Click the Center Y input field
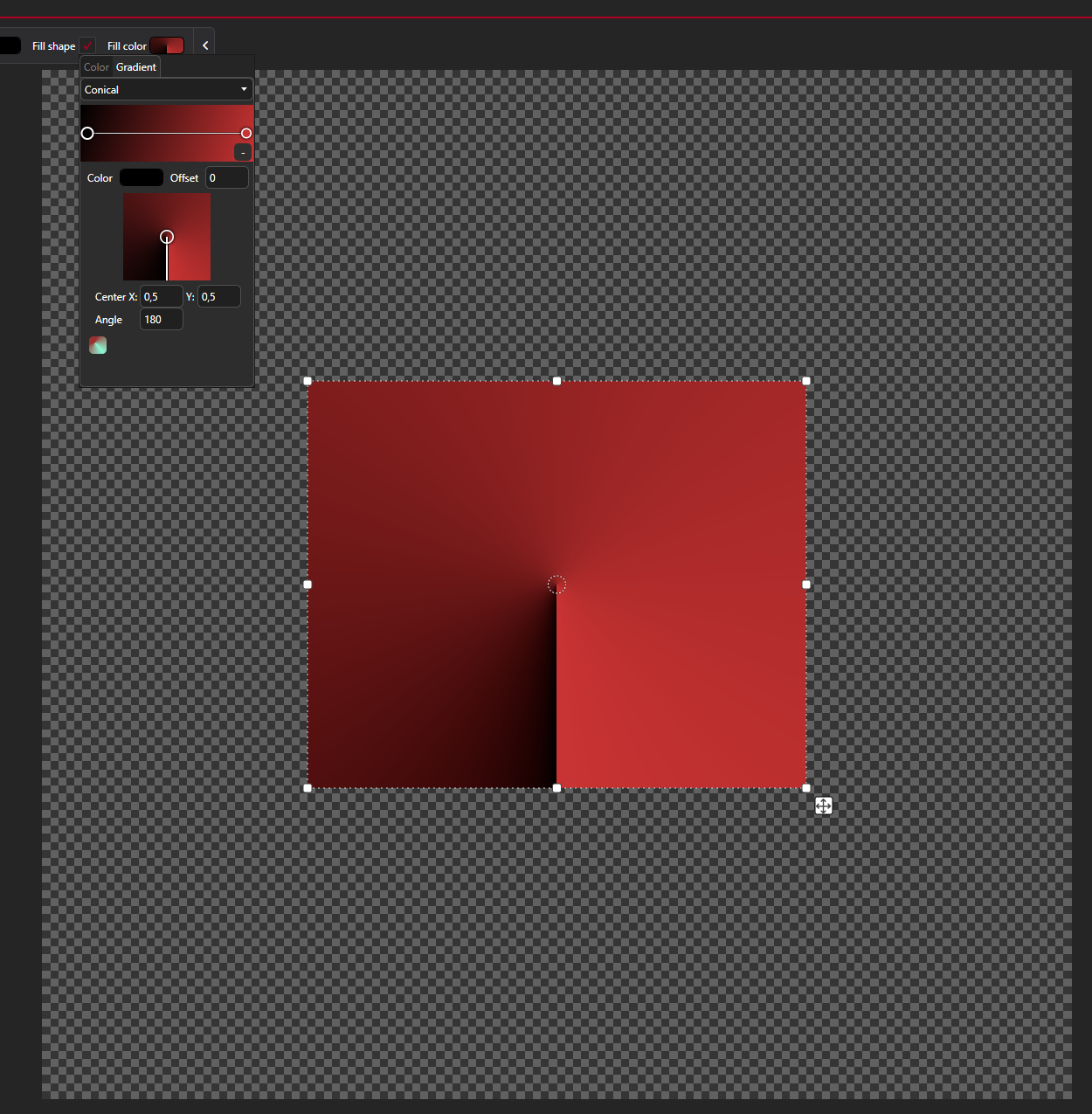Screen dimensions: 1092x1114 (x=219, y=296)
